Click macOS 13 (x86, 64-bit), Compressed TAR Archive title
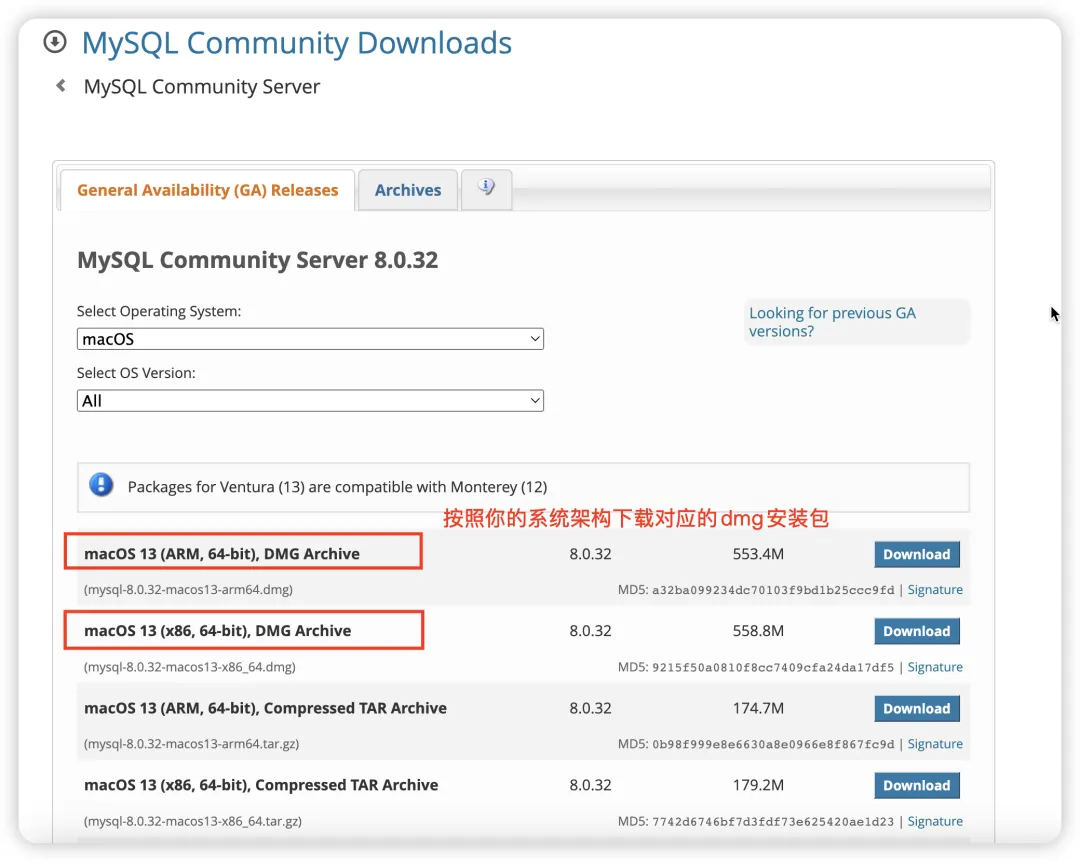Image resolution: width=1080 pixels, height=862 pixels. [x=261, y=786]
